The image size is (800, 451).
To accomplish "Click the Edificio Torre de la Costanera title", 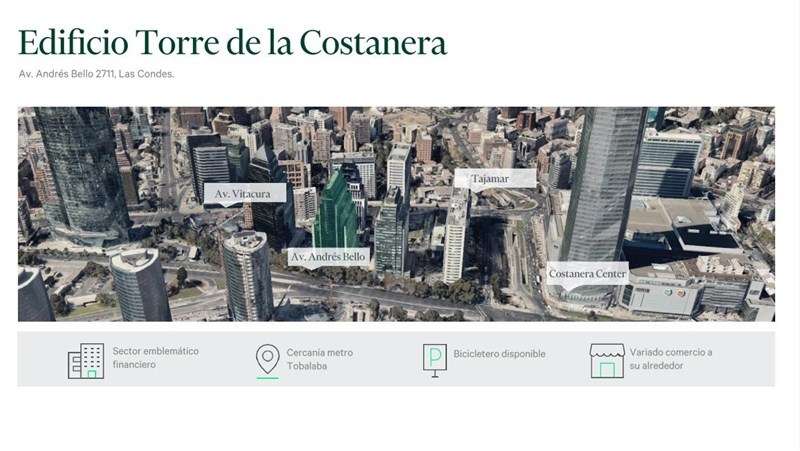I will coord(233,42).
